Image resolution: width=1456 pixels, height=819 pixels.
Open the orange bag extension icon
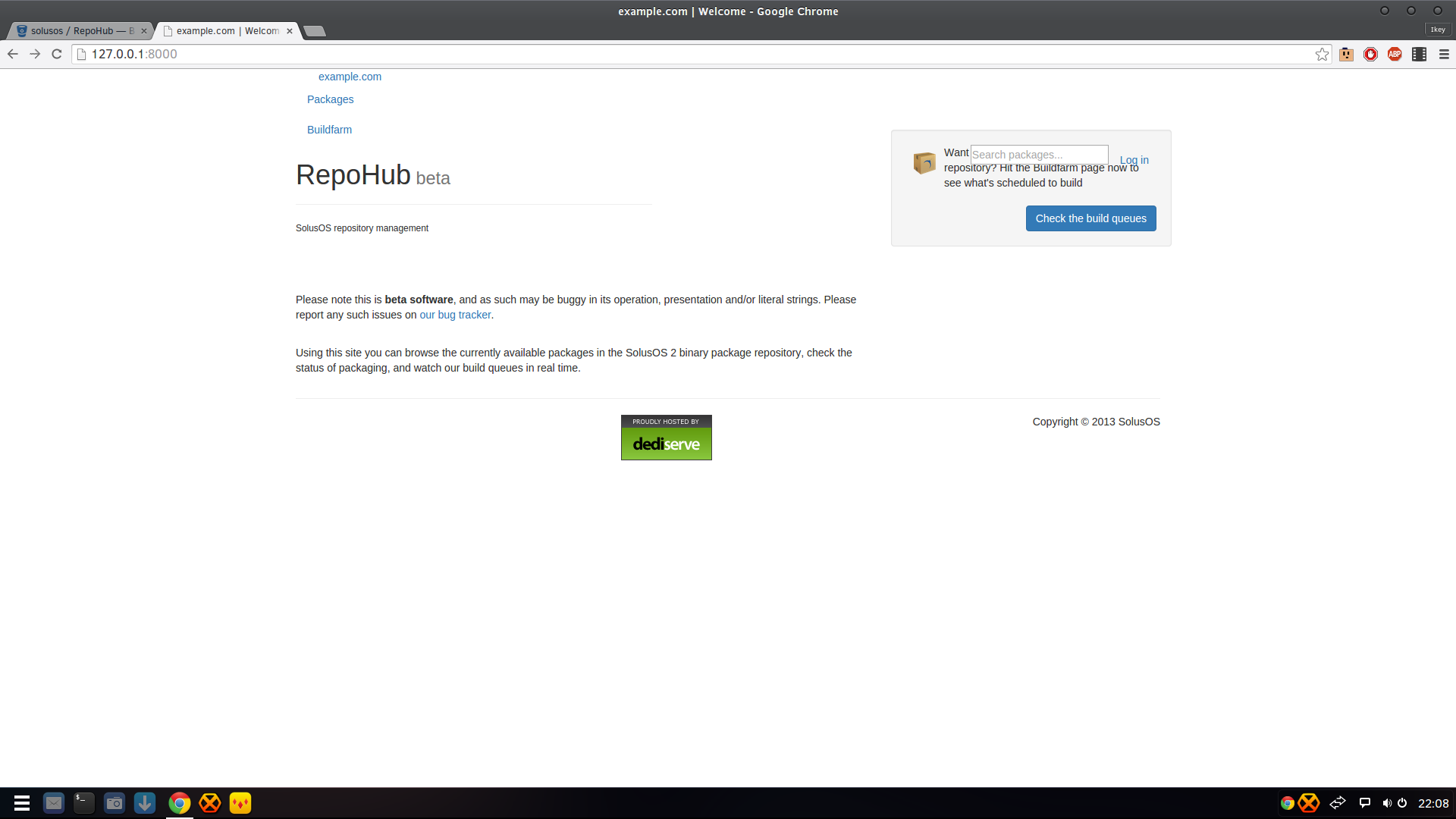click(x=1346, y=54)
